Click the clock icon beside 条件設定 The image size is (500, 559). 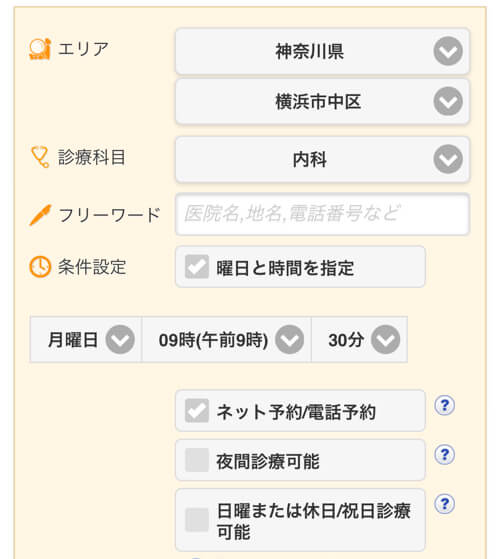(x=40, y=266)
